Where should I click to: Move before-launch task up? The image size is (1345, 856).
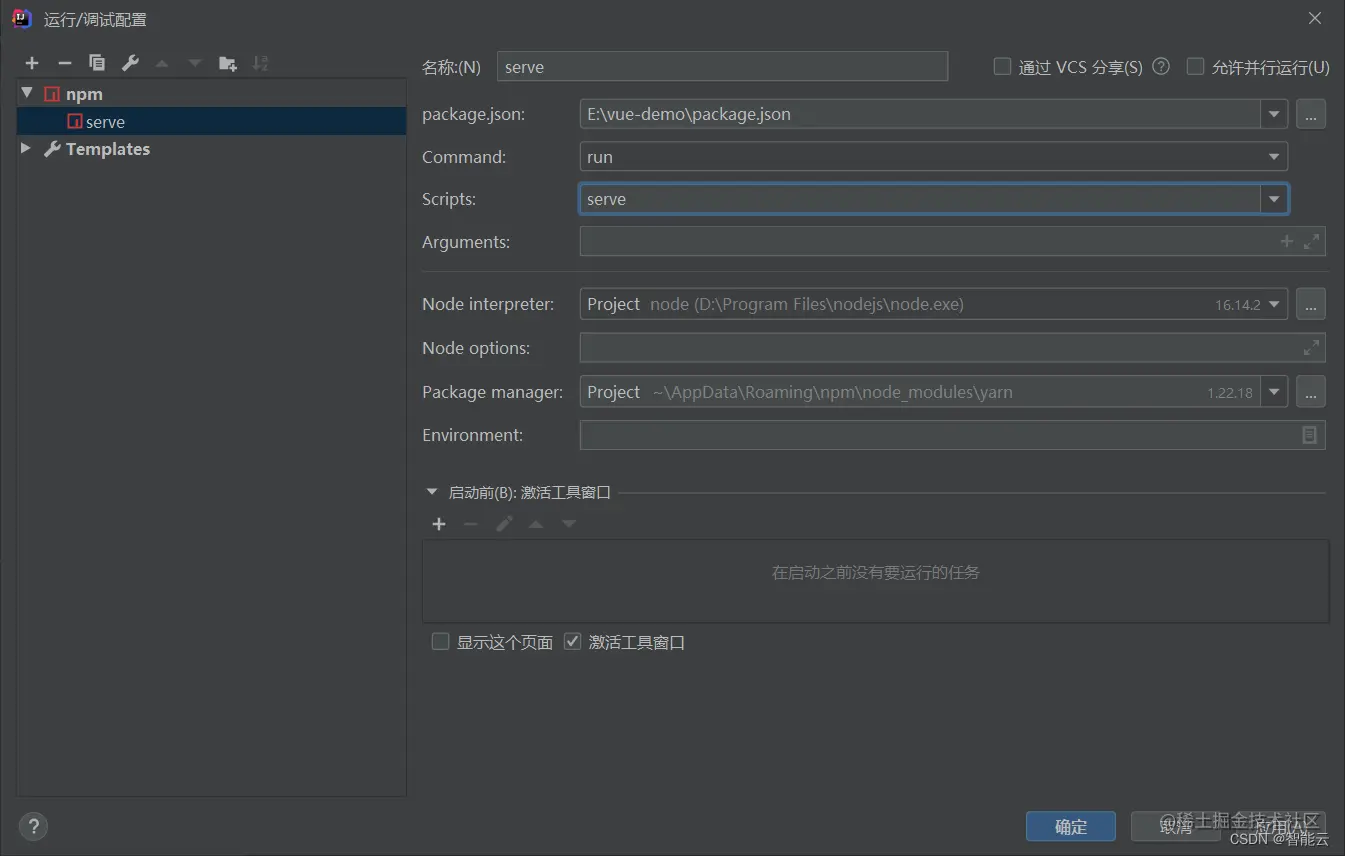point(536,524)
